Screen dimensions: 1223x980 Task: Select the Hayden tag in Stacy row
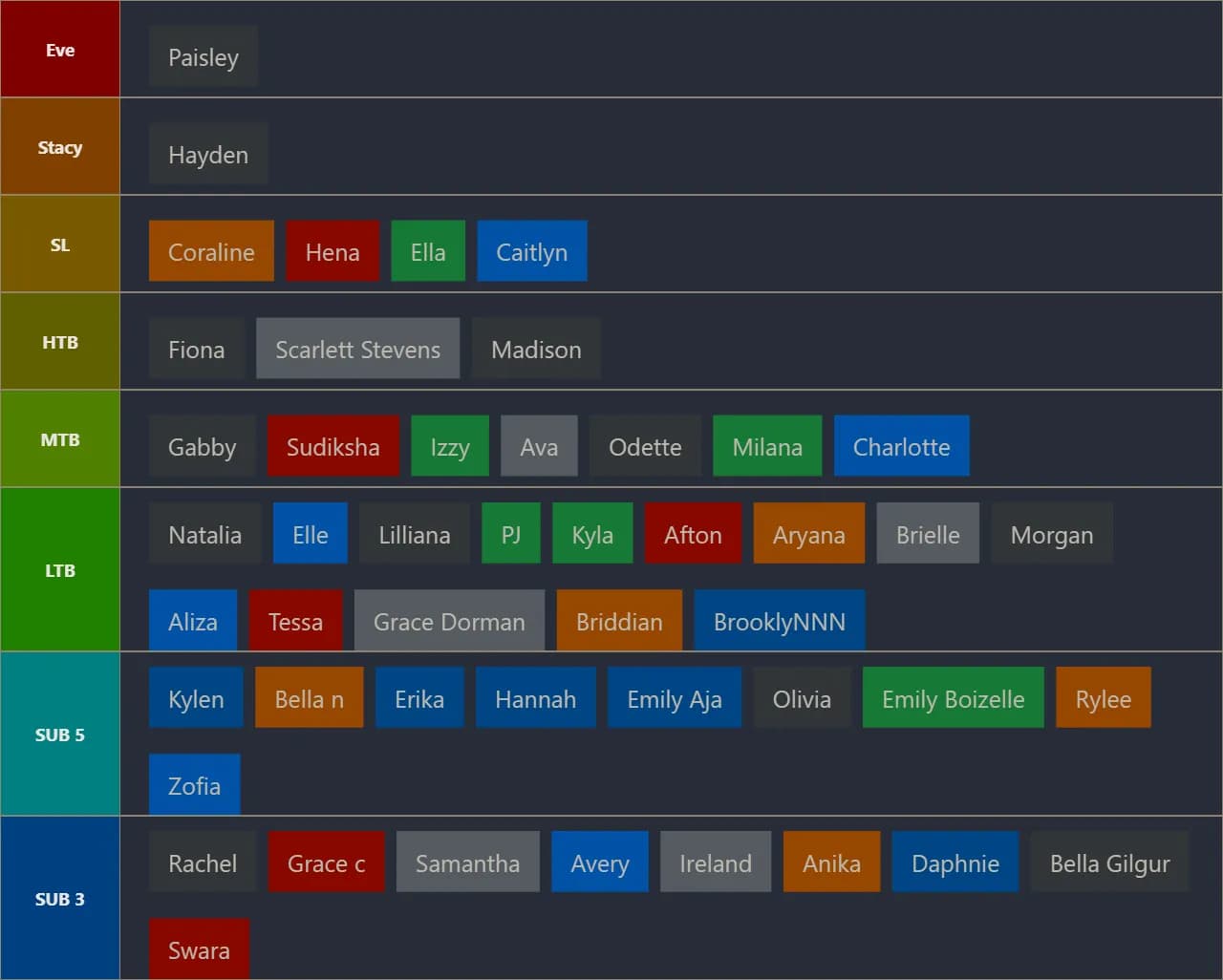coord(208,155)
